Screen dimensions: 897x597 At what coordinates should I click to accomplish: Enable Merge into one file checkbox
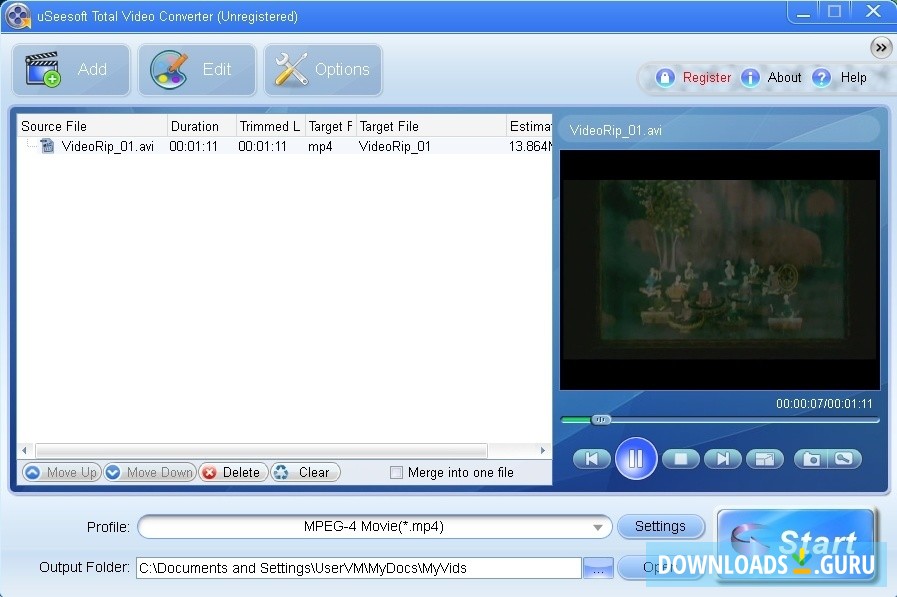[x=396, y=472]
